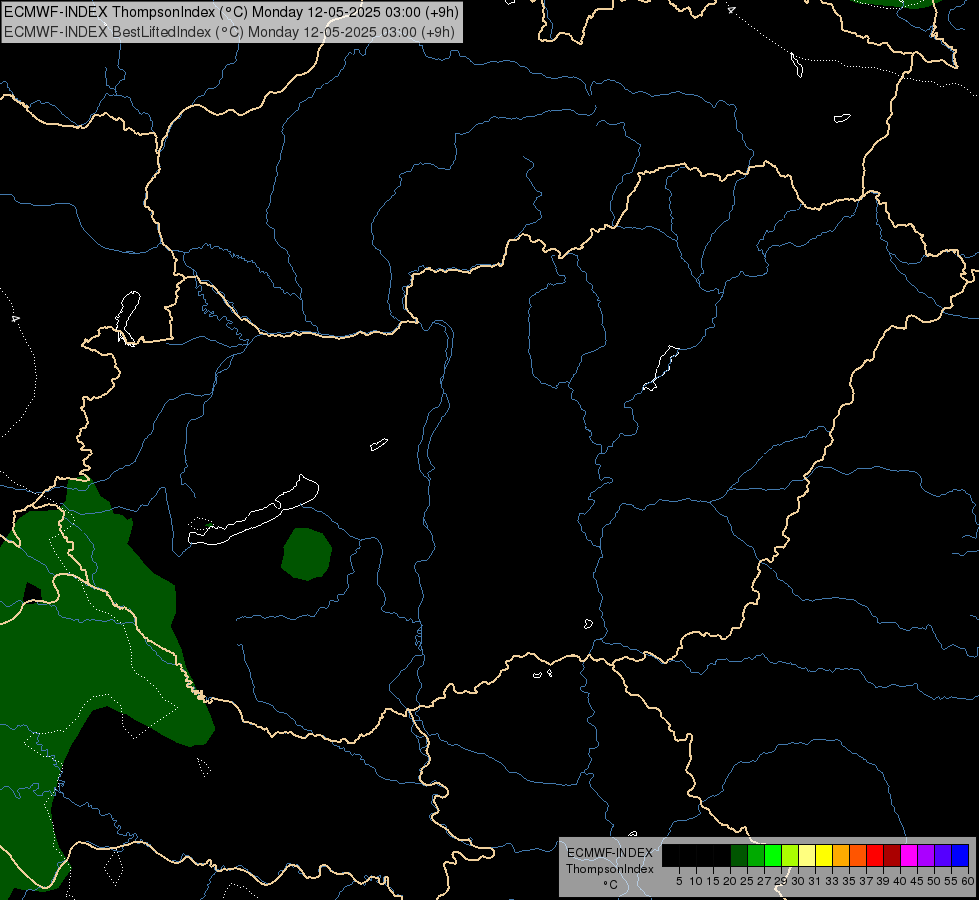The width and height of the screenshot is (979, 900).
Task: Pick the pure yellow 31–33 legend swatch
Action: (x=824, y=855)
